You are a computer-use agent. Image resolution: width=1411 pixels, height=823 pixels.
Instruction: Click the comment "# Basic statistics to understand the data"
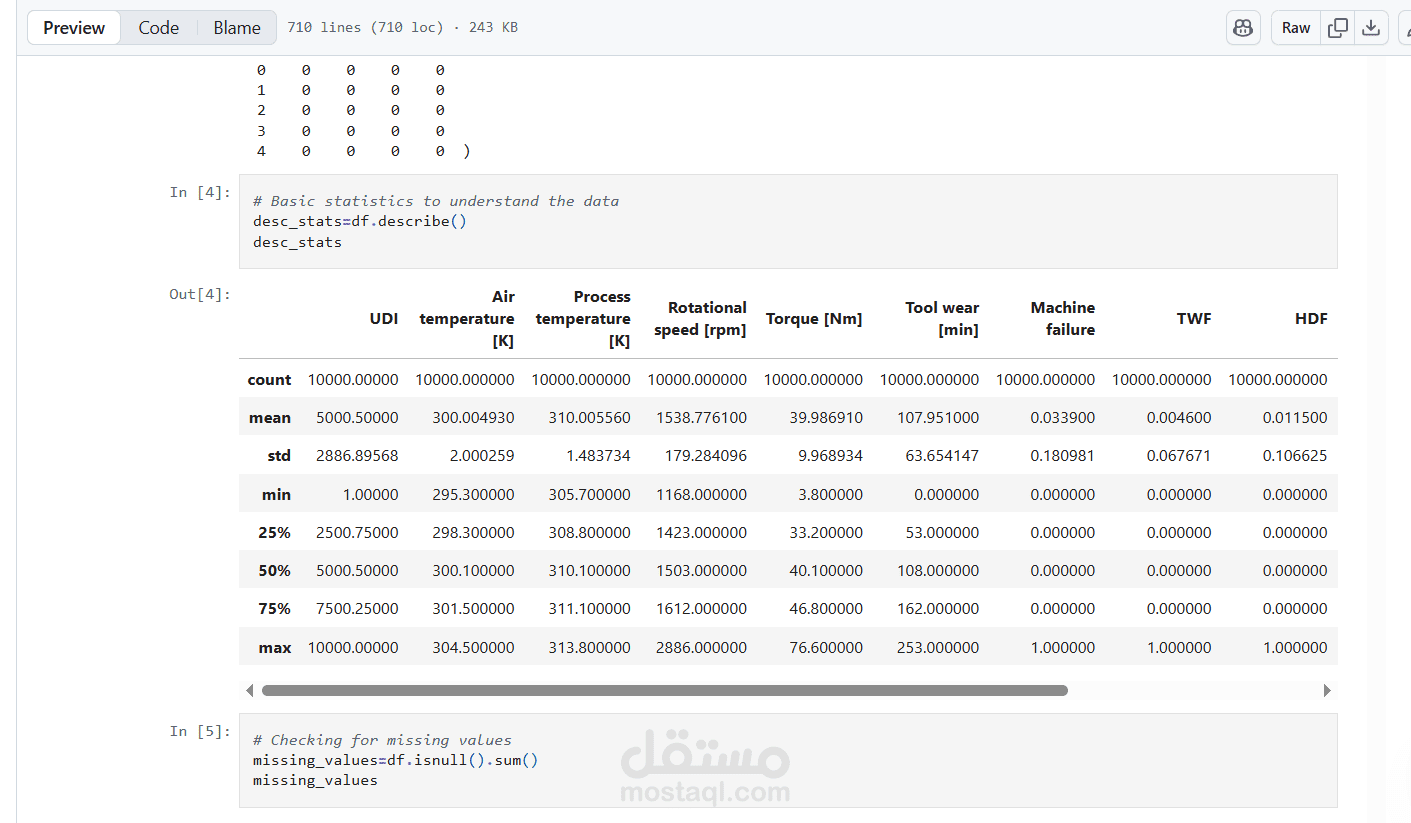pyautogui.click(x=436, y=201)
